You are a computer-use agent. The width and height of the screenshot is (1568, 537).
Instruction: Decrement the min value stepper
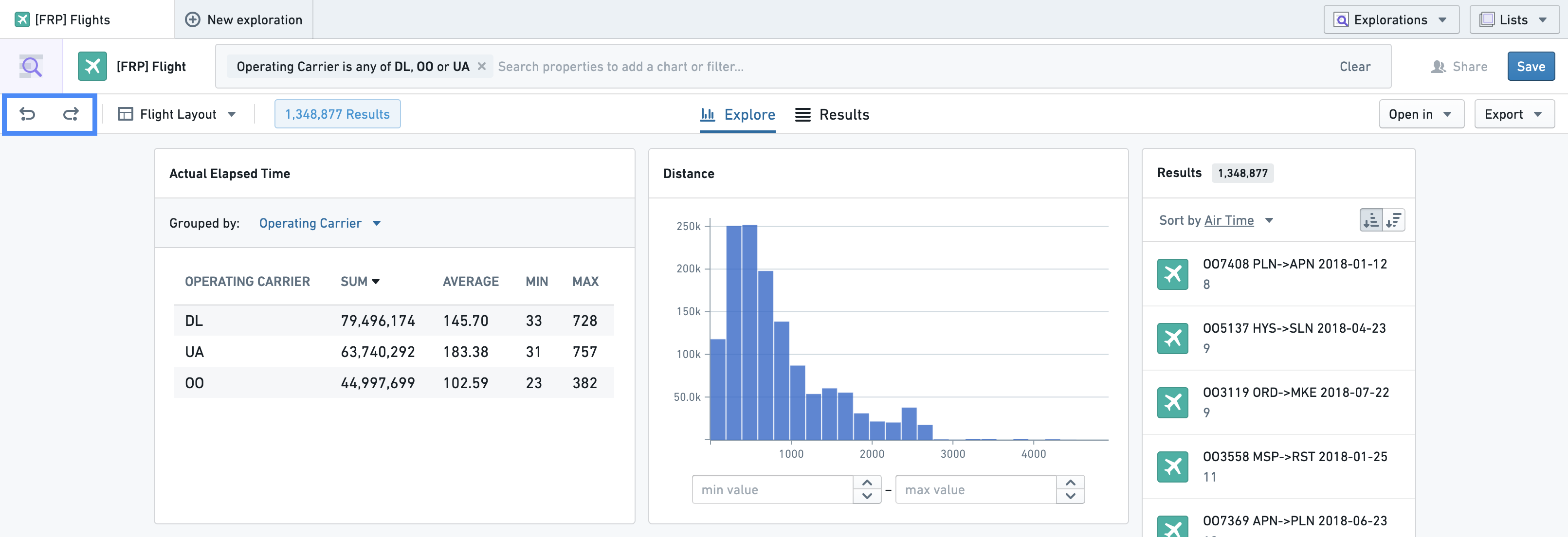[x=867, y=496]
